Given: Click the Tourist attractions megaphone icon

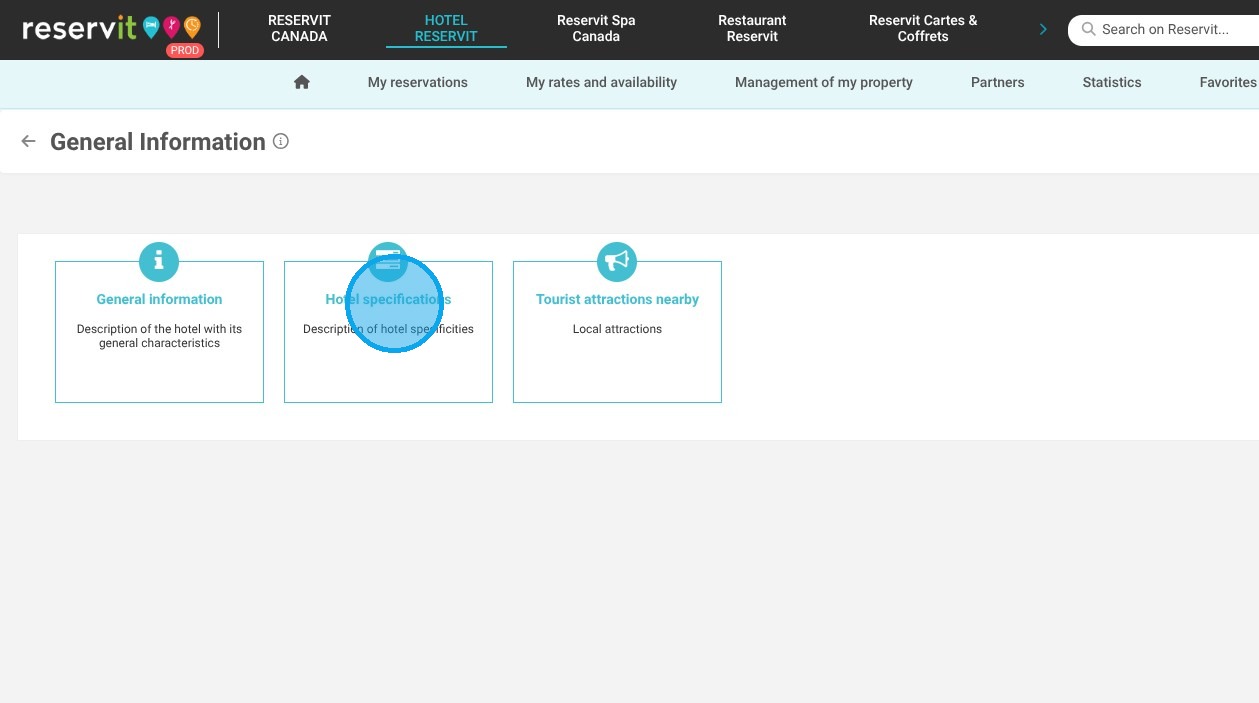Looking at the screenshot, I should (617, 262).
